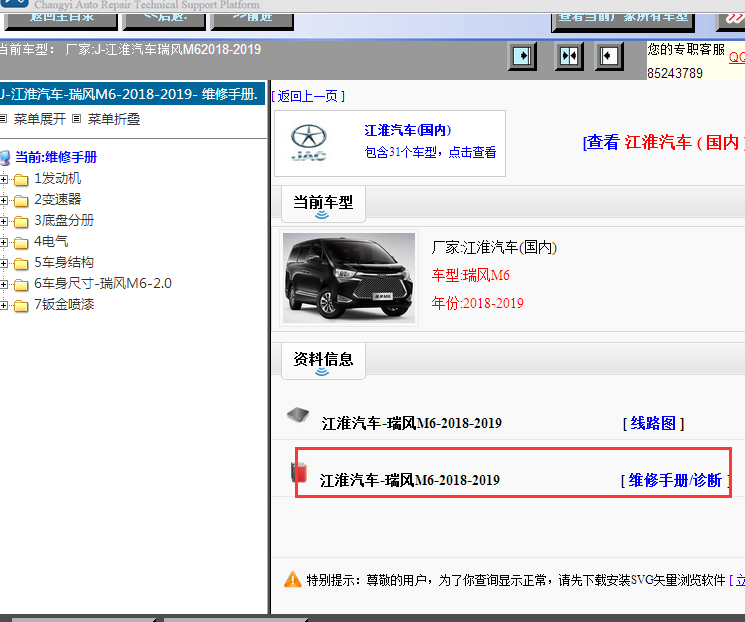Click the split both panels icon
Image resolution: width=745 pixels, height=622 pixels.
(569, 56)
